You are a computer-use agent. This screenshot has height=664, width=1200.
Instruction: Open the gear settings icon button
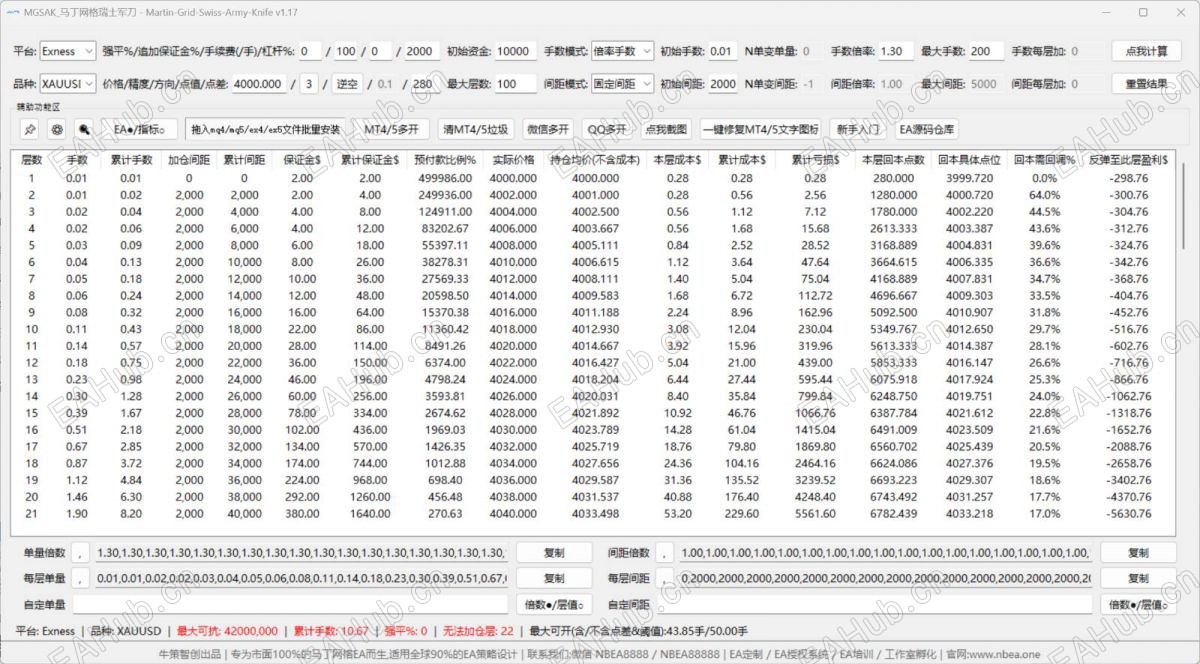[57, 130]
